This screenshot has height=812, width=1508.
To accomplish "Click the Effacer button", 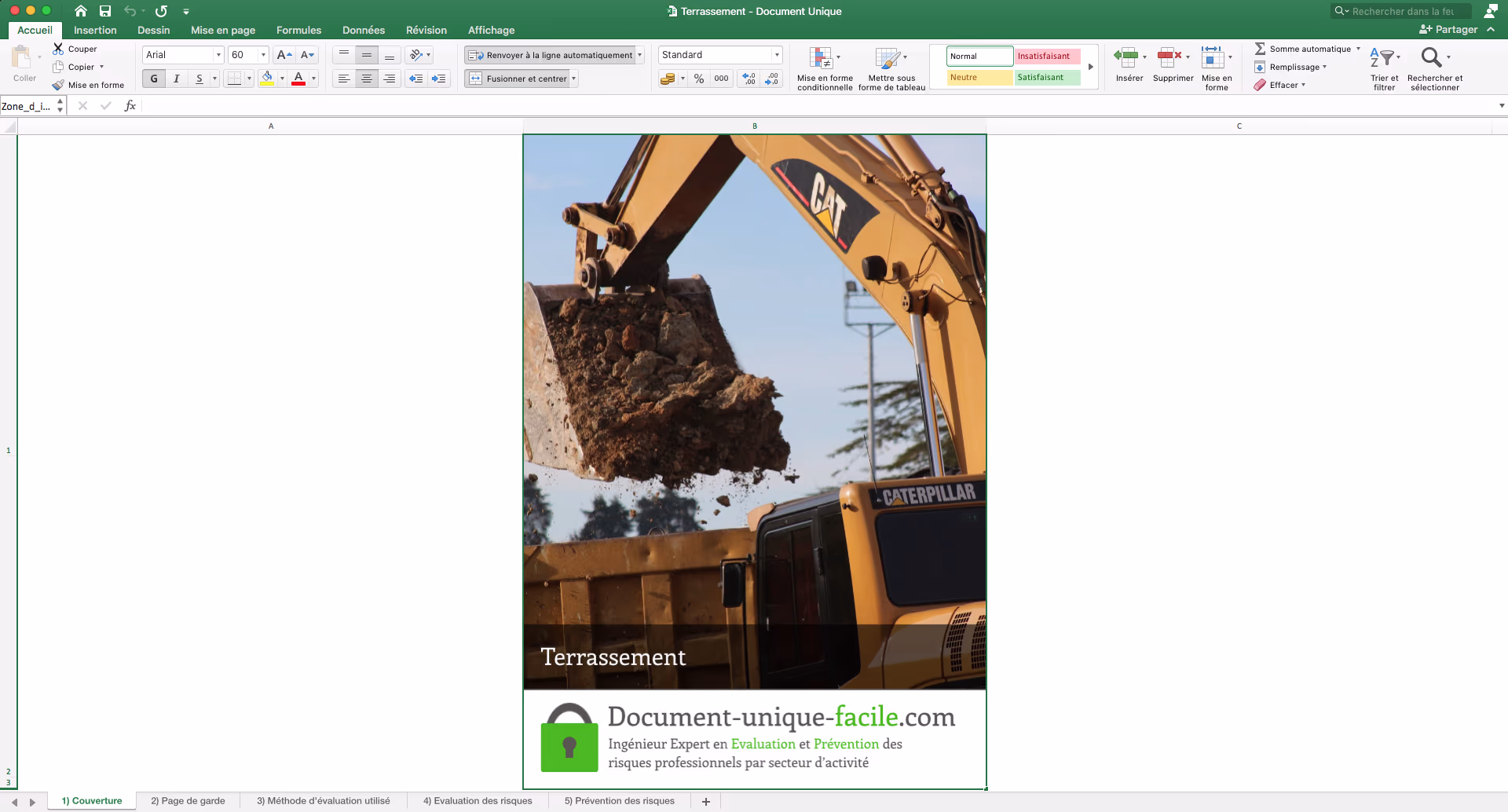I will click(x=1279, y=85).
